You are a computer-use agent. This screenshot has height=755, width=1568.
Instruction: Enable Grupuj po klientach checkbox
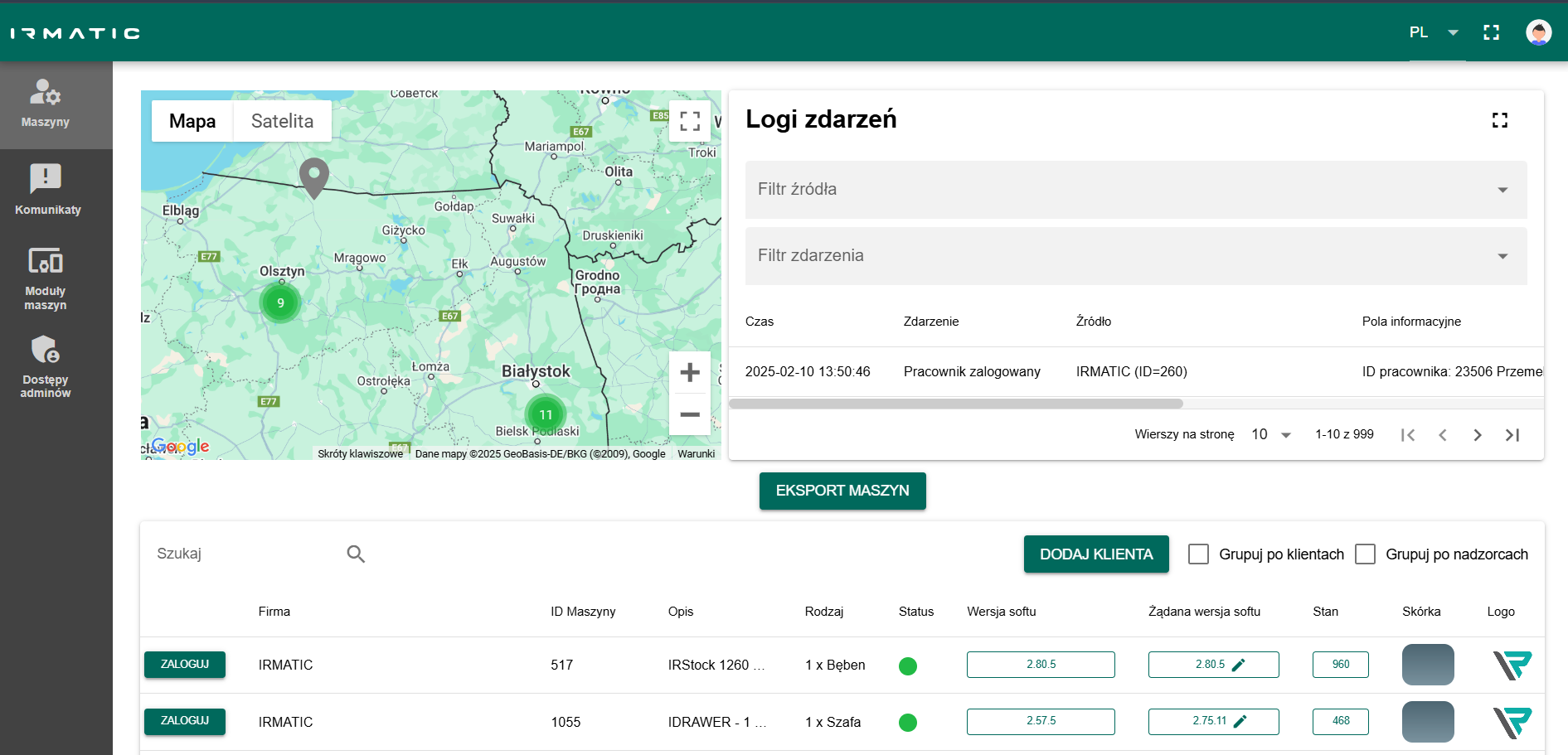pyautogui.click(x=1198, y=554)
